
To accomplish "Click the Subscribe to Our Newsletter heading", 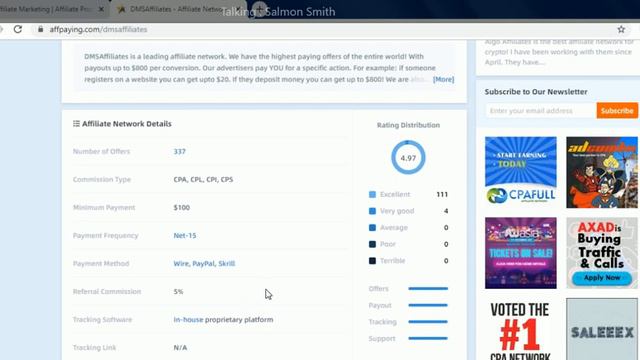I will coord(536,92).
